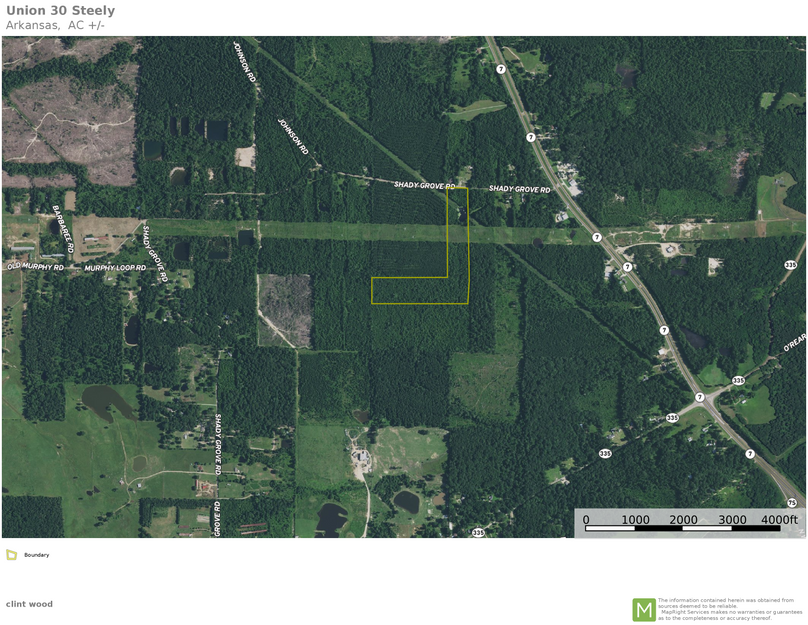
Task: Click the green MapRight logo icon
Action: click(643, 609)
